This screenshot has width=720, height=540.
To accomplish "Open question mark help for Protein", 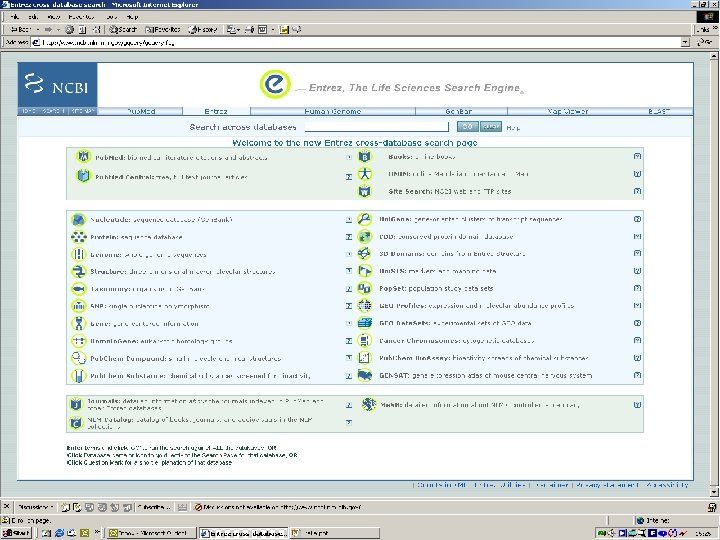I will point(349,237).
